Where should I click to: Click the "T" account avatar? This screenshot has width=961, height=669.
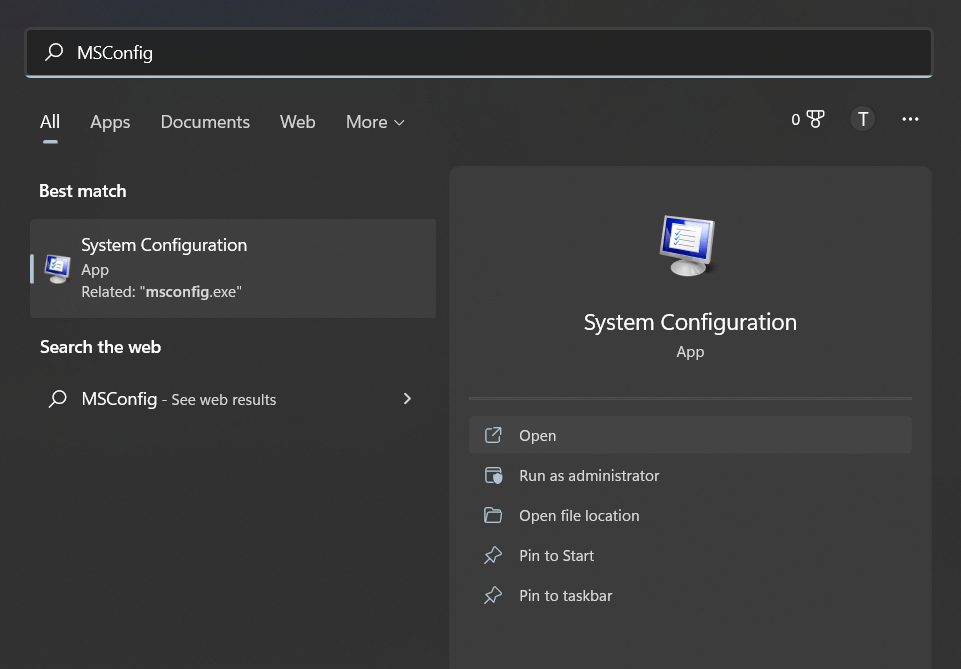862,119
